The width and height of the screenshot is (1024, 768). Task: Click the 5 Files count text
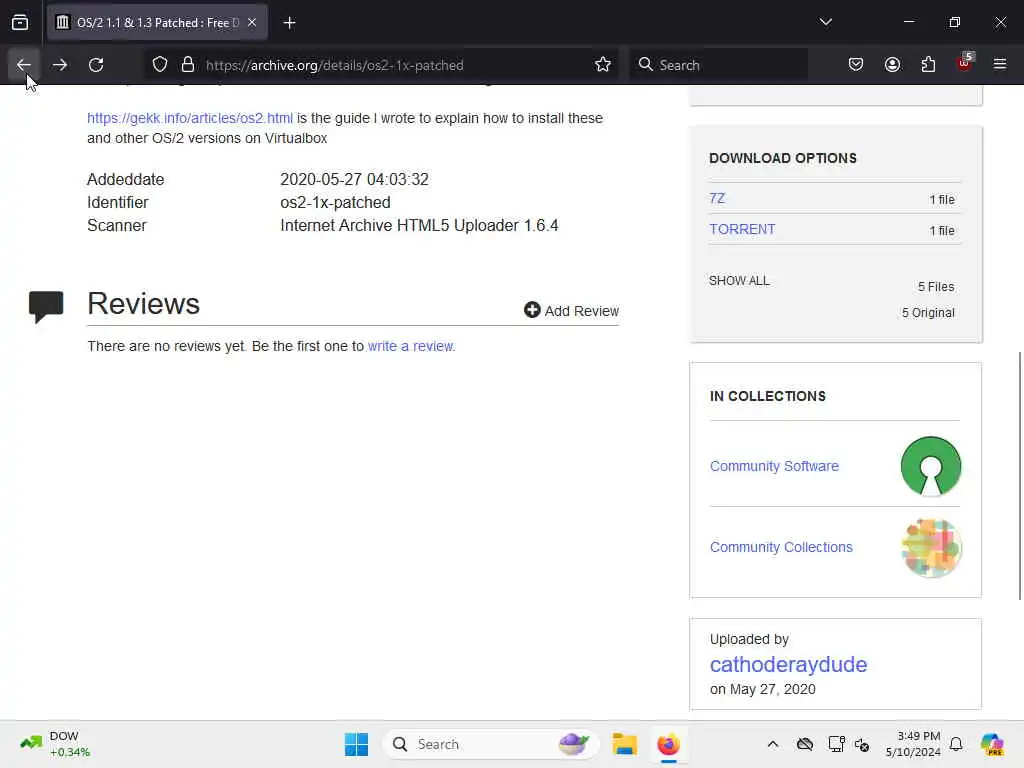936,287
